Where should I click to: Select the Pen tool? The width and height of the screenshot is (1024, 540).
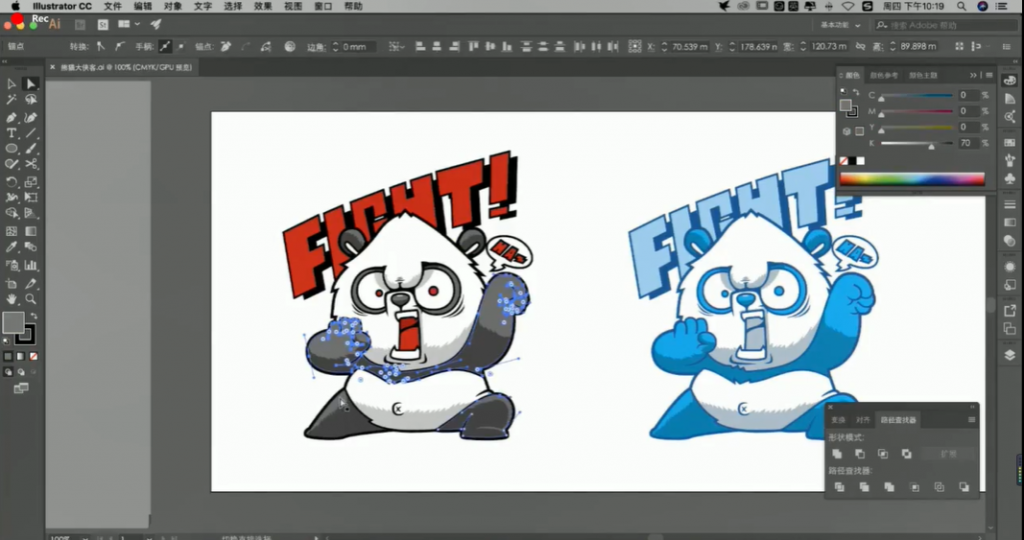[12, 118]
